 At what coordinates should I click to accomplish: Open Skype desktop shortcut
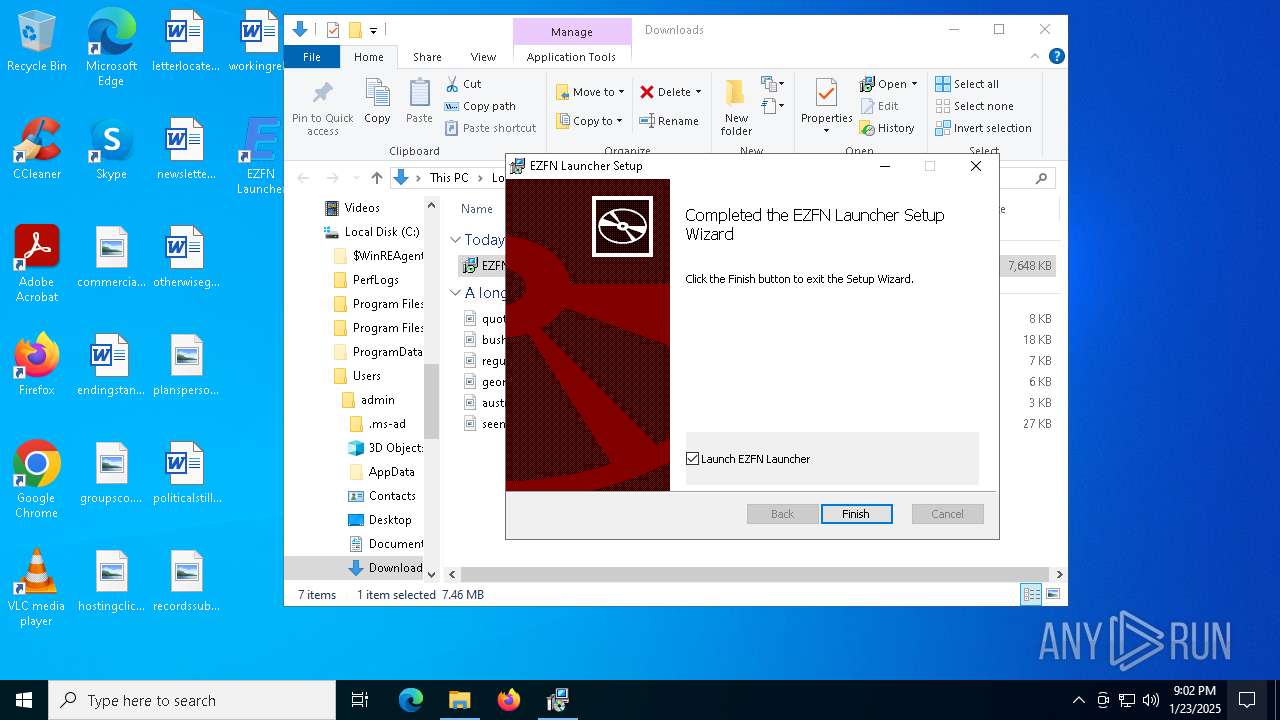point(111,149)
